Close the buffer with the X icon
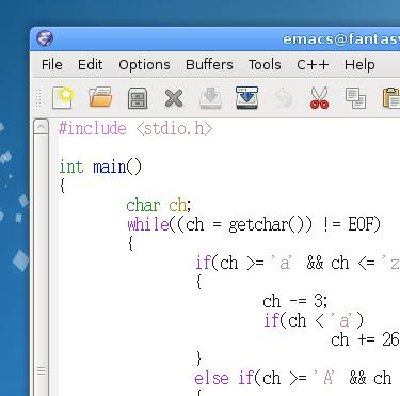 point(173,98)
